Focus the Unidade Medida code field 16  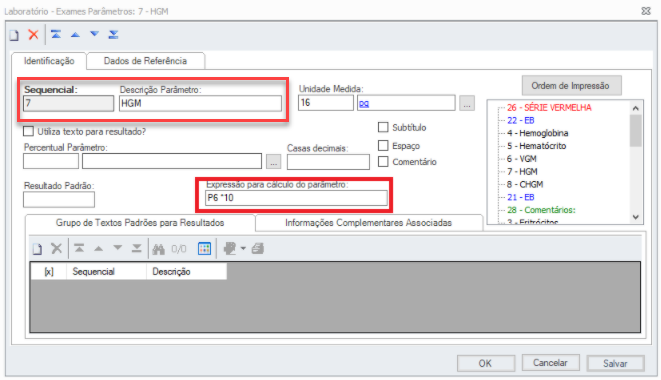pyautogui.click(x=325, y=103)
